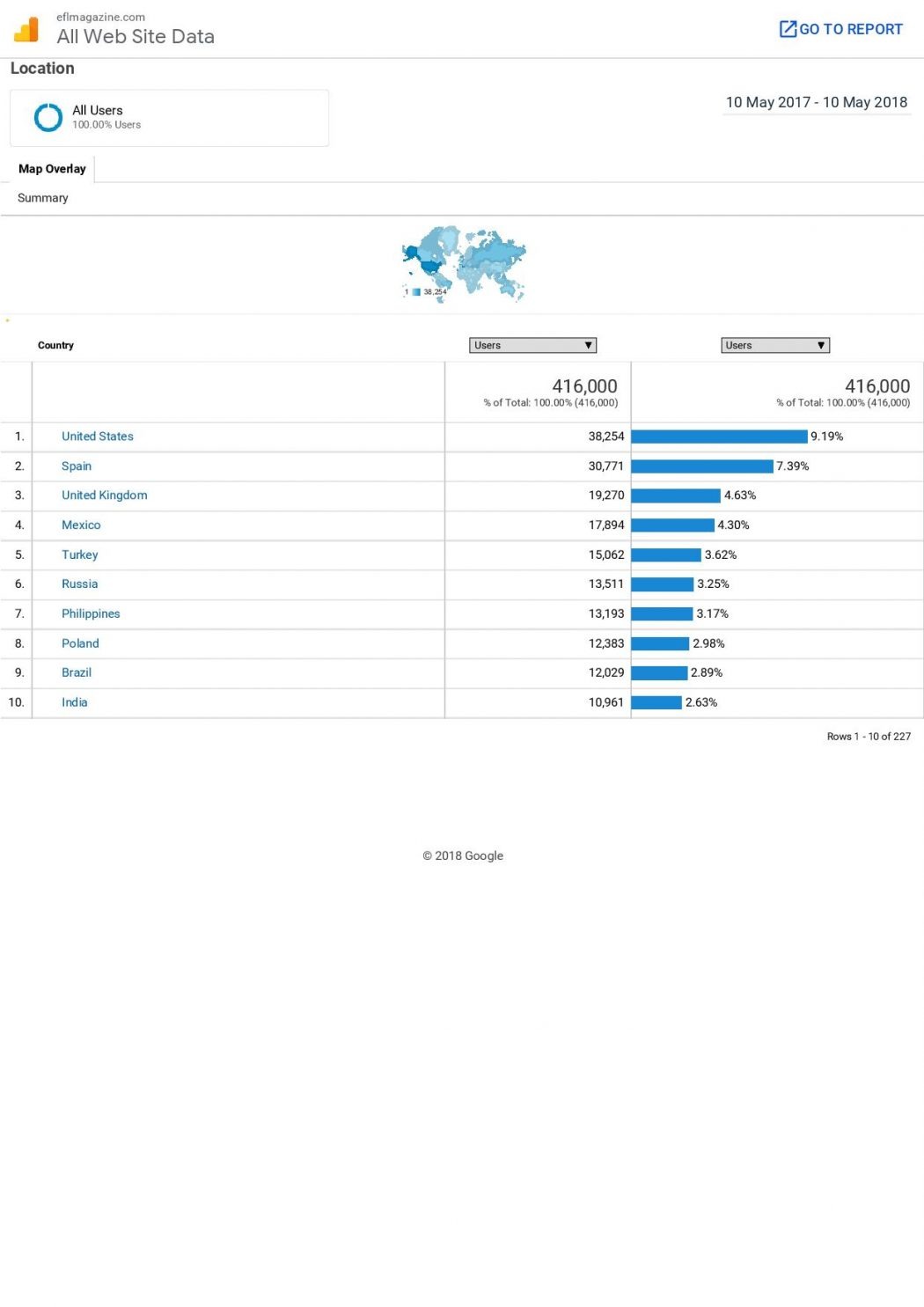Image resolution: width=924 pixels, height=1307 pixels.
Task: Click the GO TO REPORT text
Action: [851, 29]
